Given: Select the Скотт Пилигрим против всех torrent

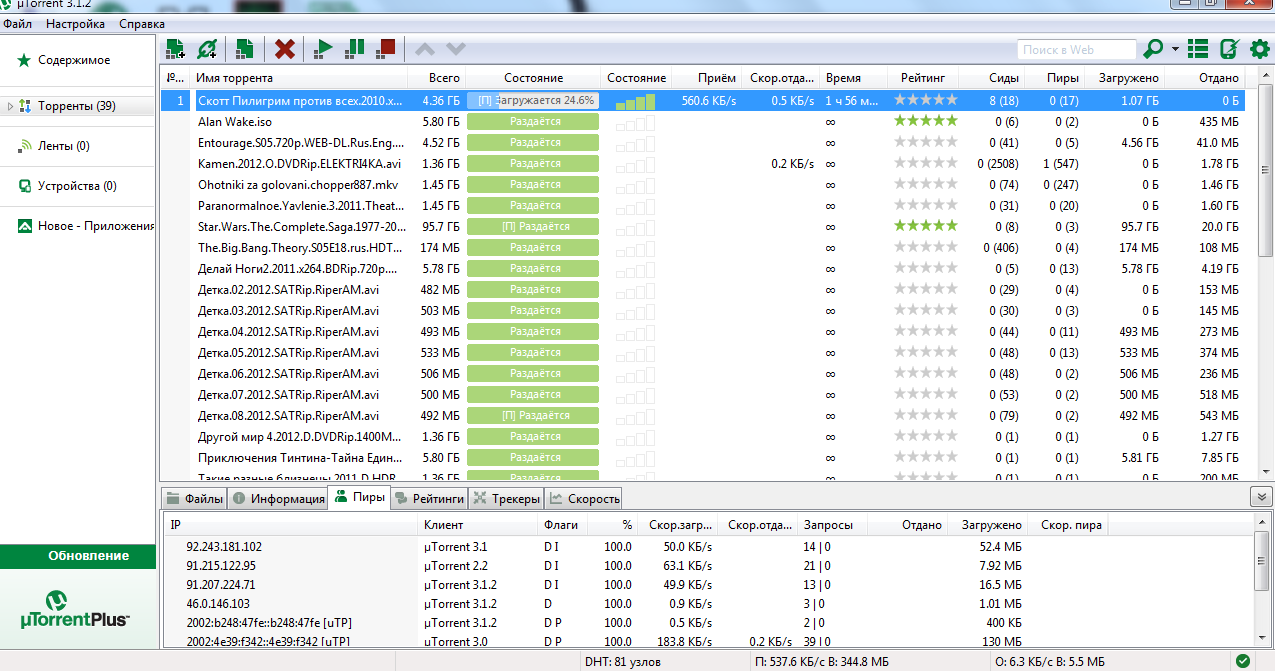Looking at the screenshot, I should pos(702,100).
